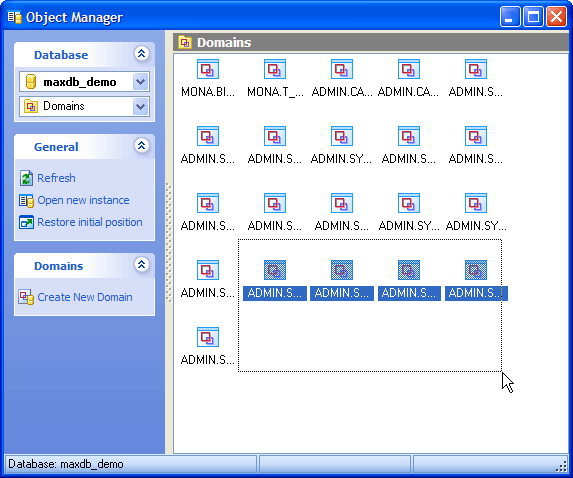Screen dimensions: 573x478
Task: Select the MONA.BI... domain icon
Action: [x=208, y=69]
